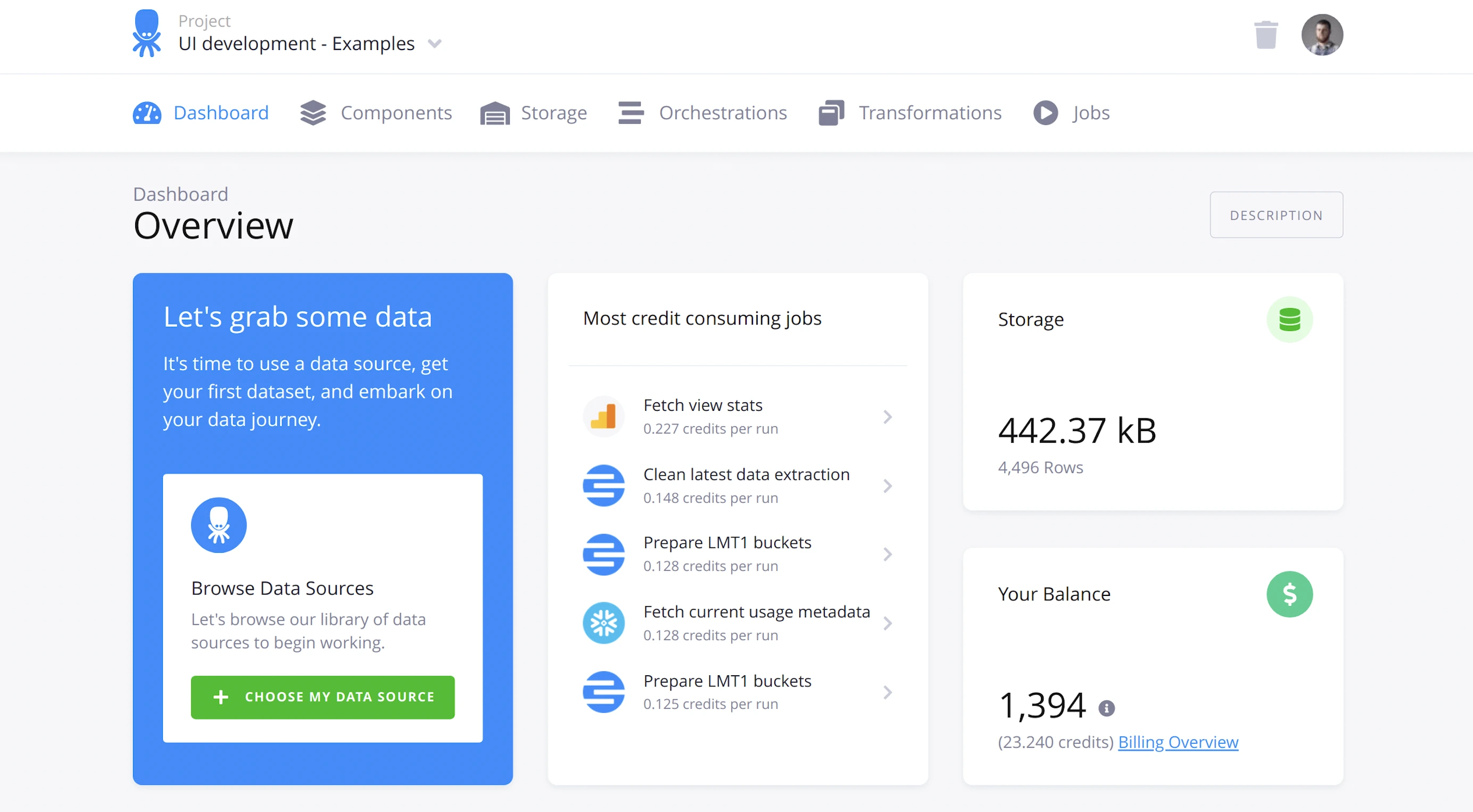Open the Components tab

coord(376,113)
